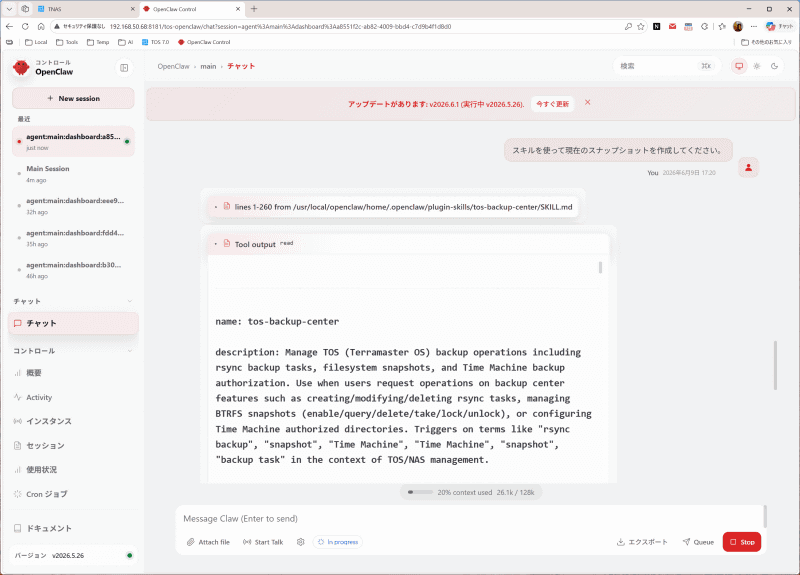
Task: Open the Local bookmarks folder
Action: 36,42
